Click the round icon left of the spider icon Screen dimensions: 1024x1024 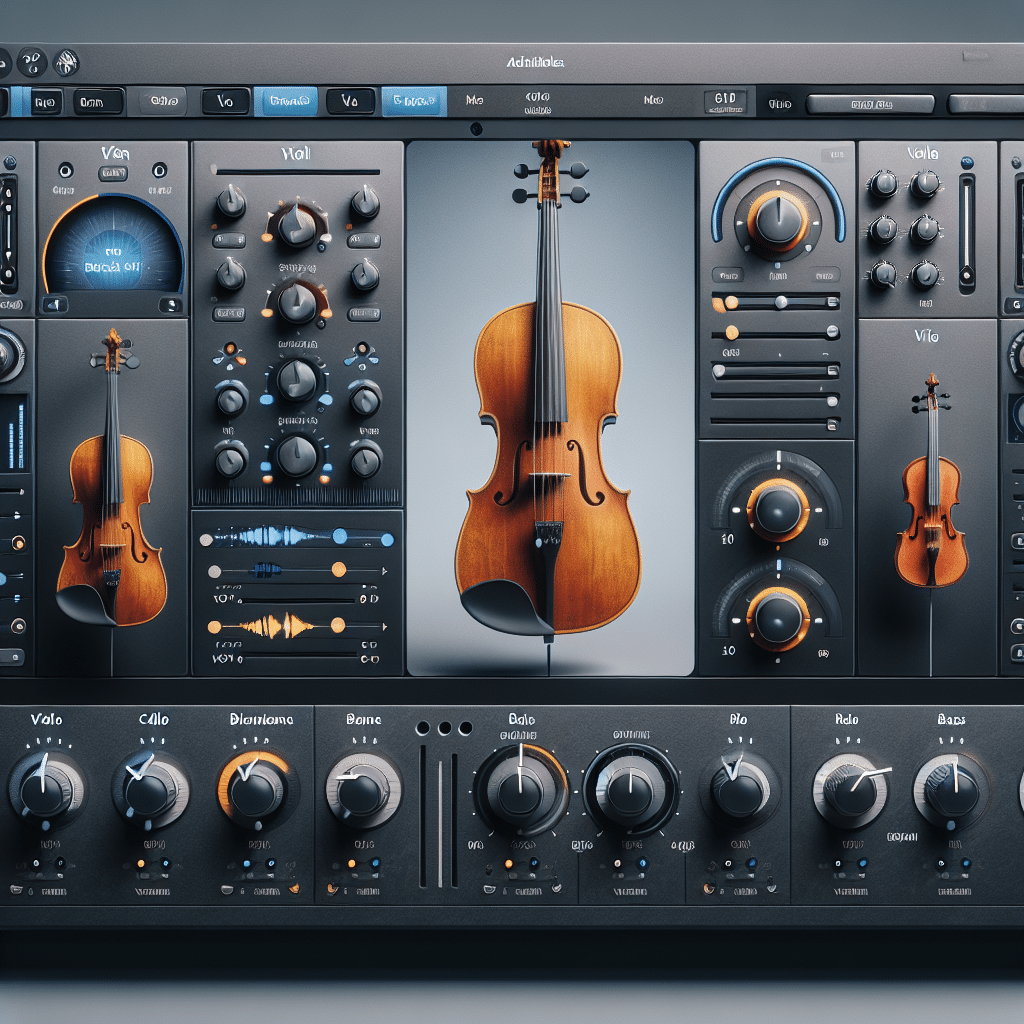click(x=31, y=63)
